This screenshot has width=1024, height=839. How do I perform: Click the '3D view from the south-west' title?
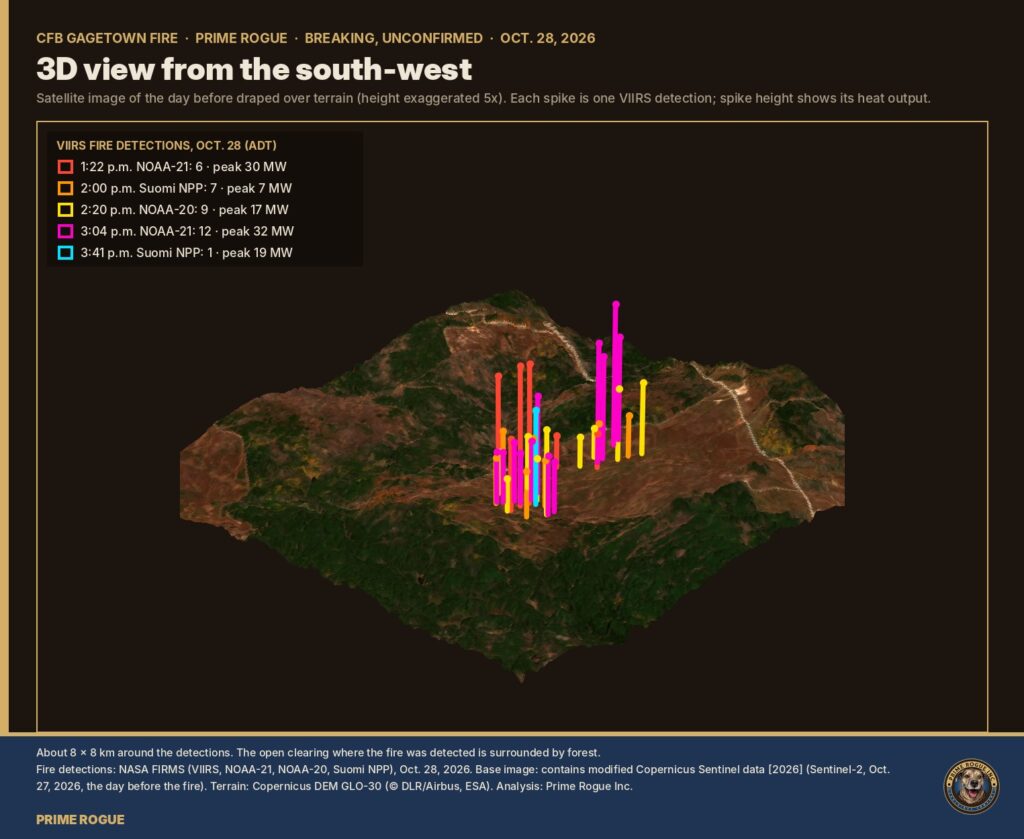tap(254, 69)
